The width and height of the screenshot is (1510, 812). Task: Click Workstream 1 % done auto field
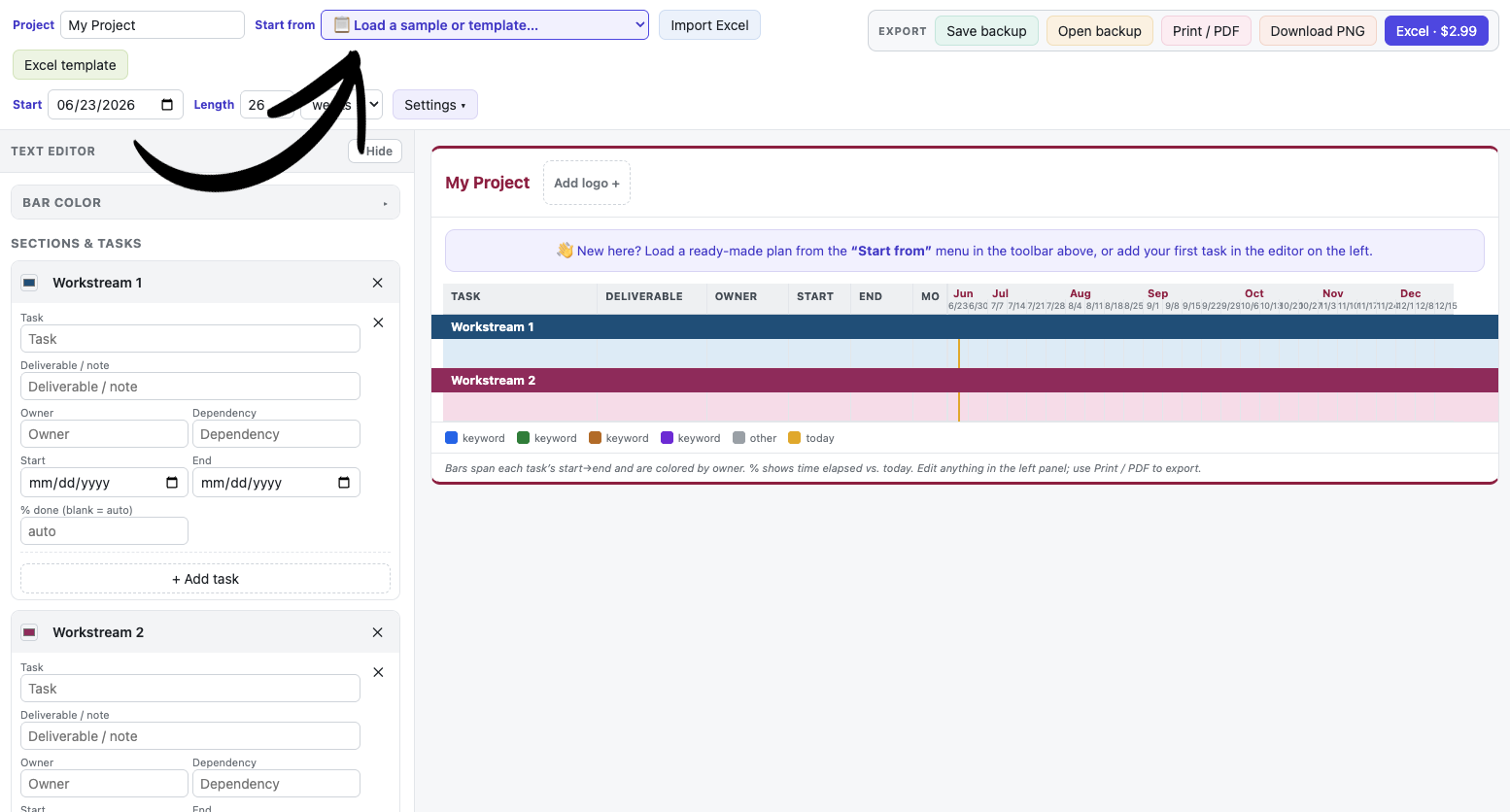(x=104, y=531)
